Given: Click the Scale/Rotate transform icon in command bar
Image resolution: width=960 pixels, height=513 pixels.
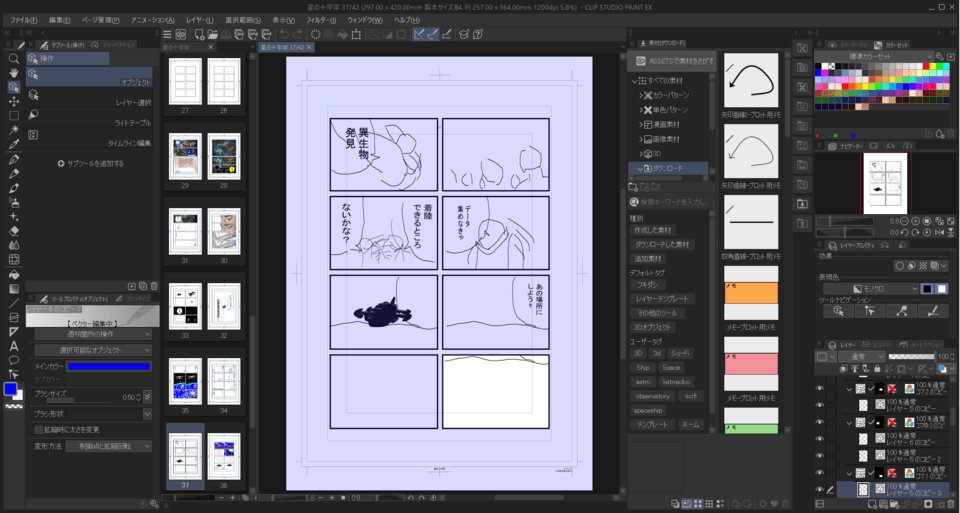Looking at the screenshot, I should click(x=356, y=35).
